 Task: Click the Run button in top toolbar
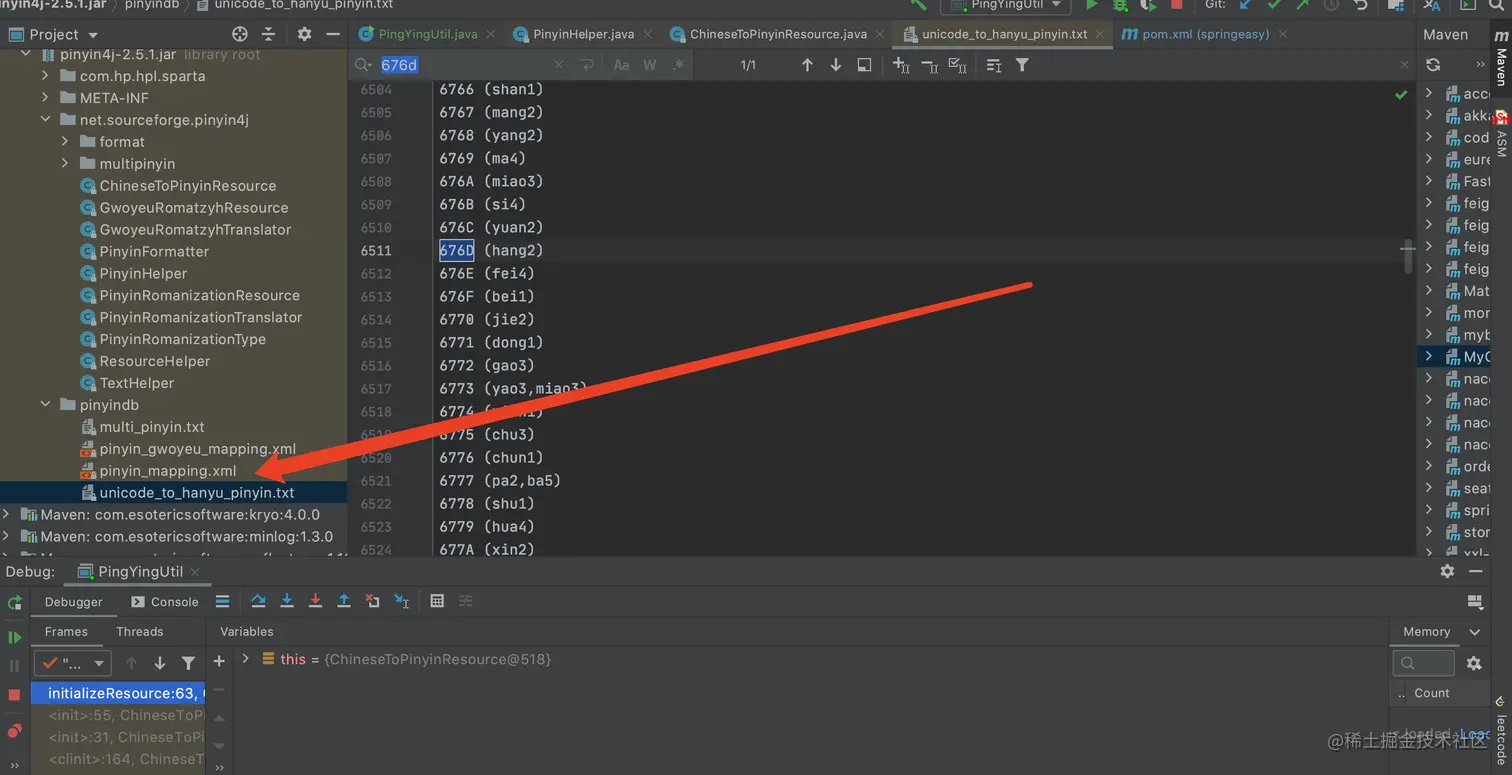coord(1092,5)
